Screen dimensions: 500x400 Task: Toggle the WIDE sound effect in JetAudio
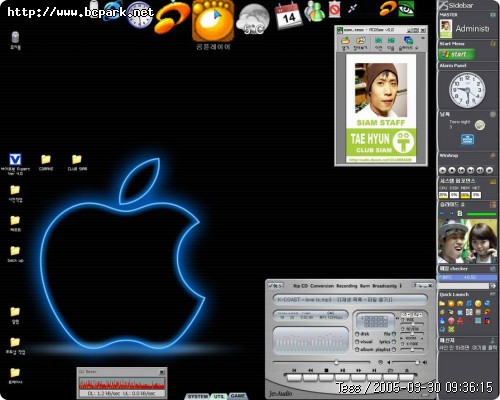pyautogui.click(x=403, y=320)
